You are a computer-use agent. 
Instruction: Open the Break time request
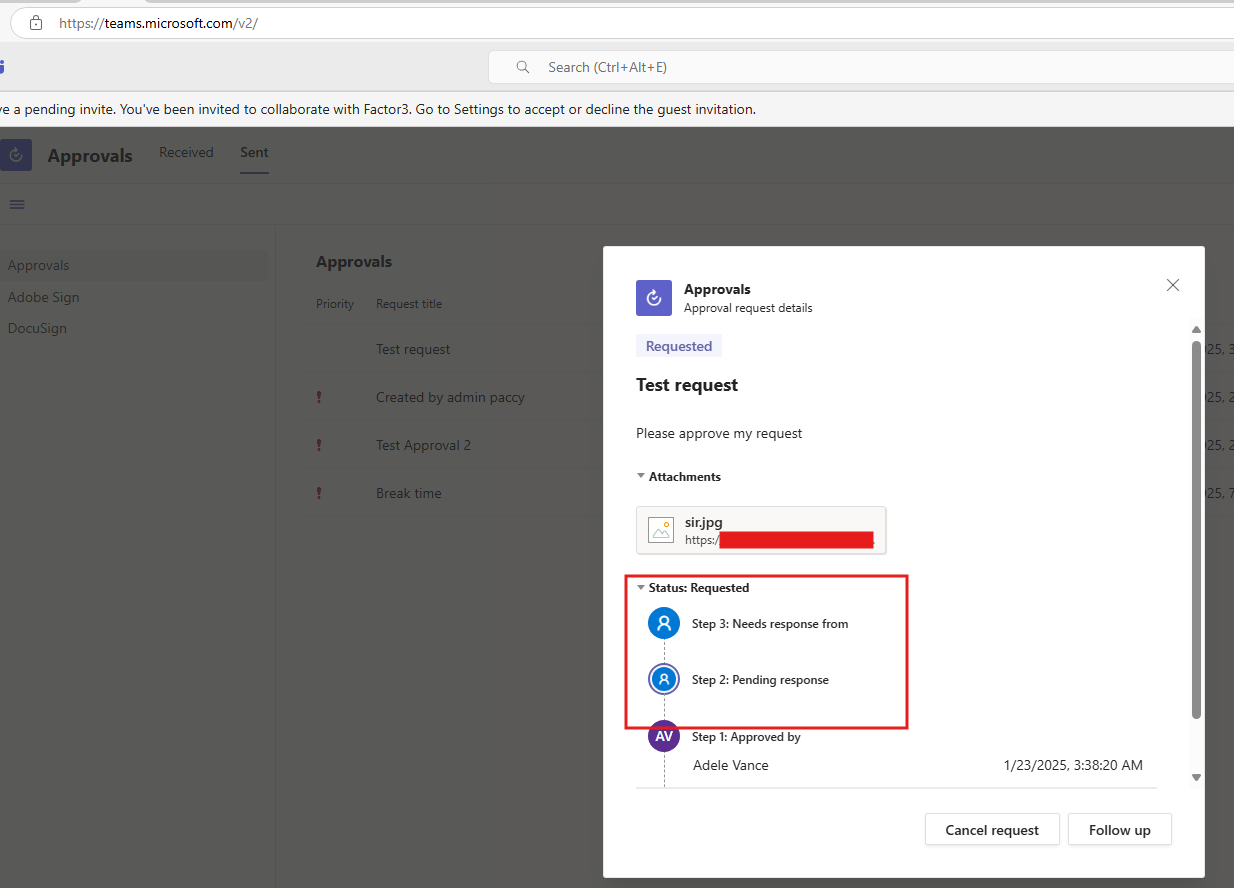tap(408, 493)
